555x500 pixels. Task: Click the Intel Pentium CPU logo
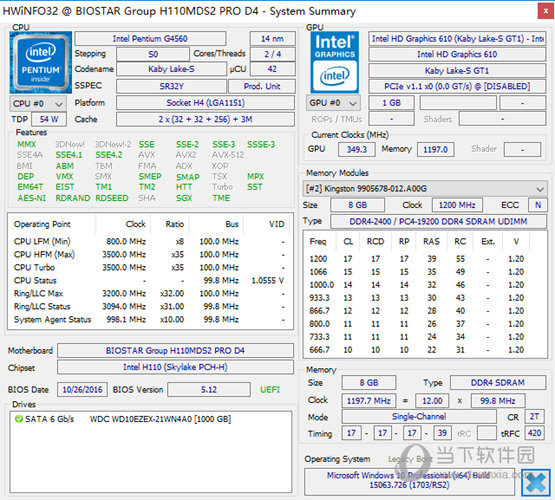[41, 62]
